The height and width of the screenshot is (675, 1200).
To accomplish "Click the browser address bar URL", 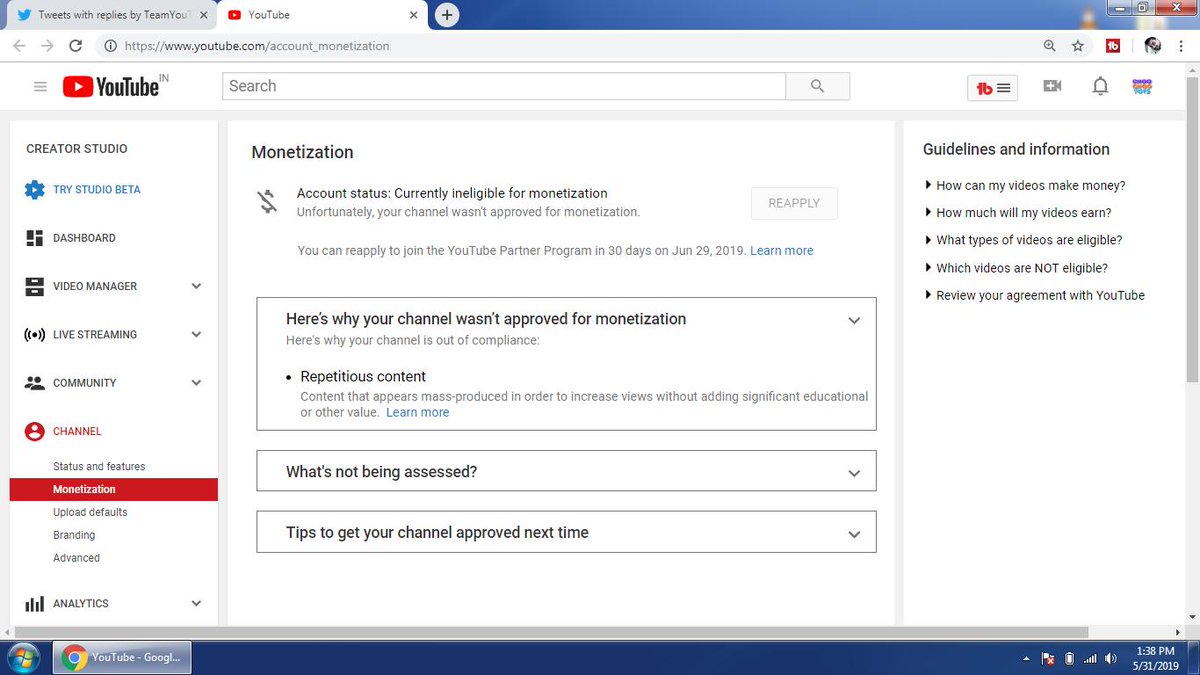I will point(257,46).
